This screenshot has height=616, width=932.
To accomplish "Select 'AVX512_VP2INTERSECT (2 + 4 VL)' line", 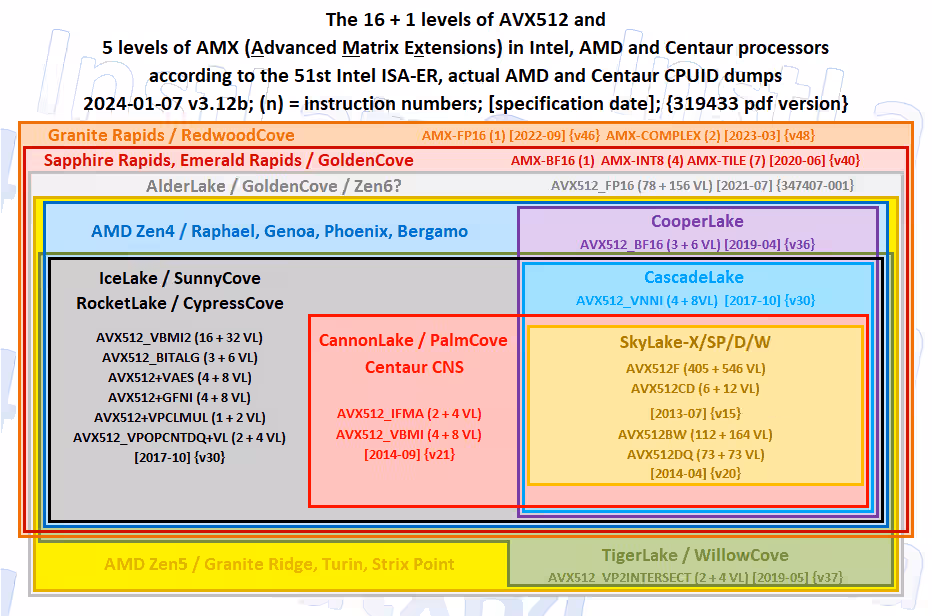I will (649, 577).
